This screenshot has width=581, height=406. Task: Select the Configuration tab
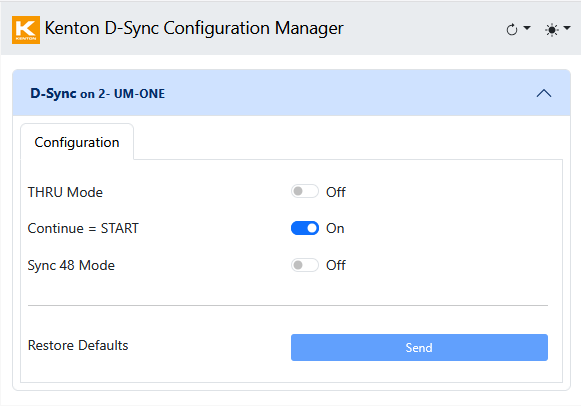77,142
